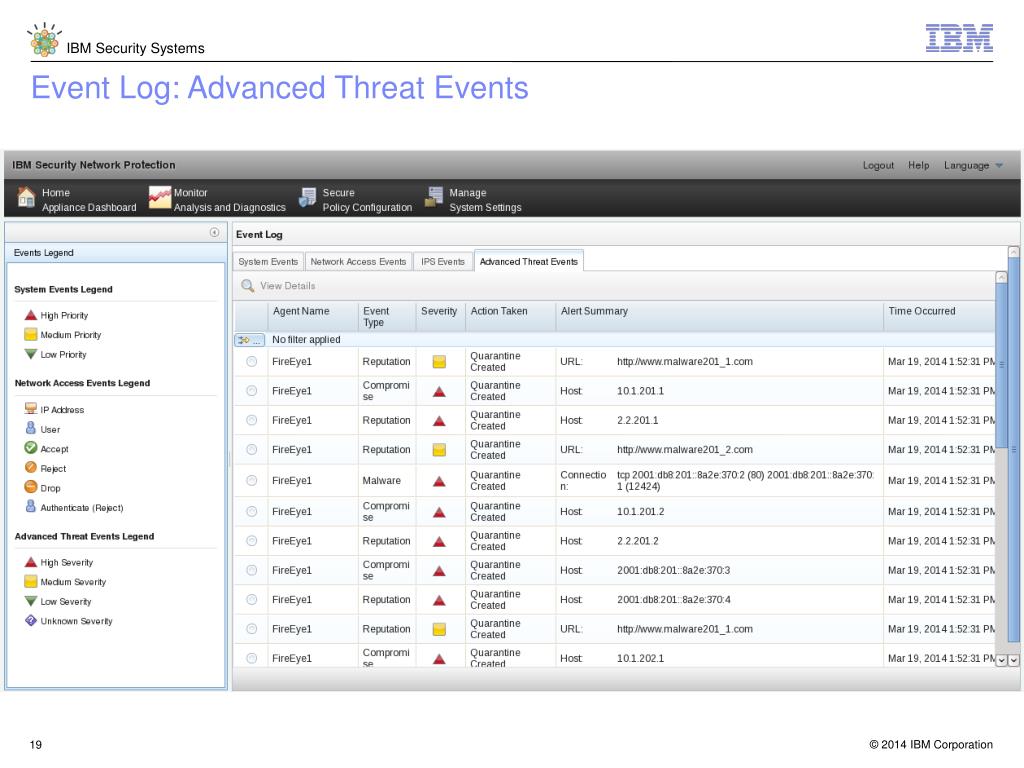Sort by the Alert Summary column header
The height and width of the screenshot is (768, 1024).
coord(719,317)
